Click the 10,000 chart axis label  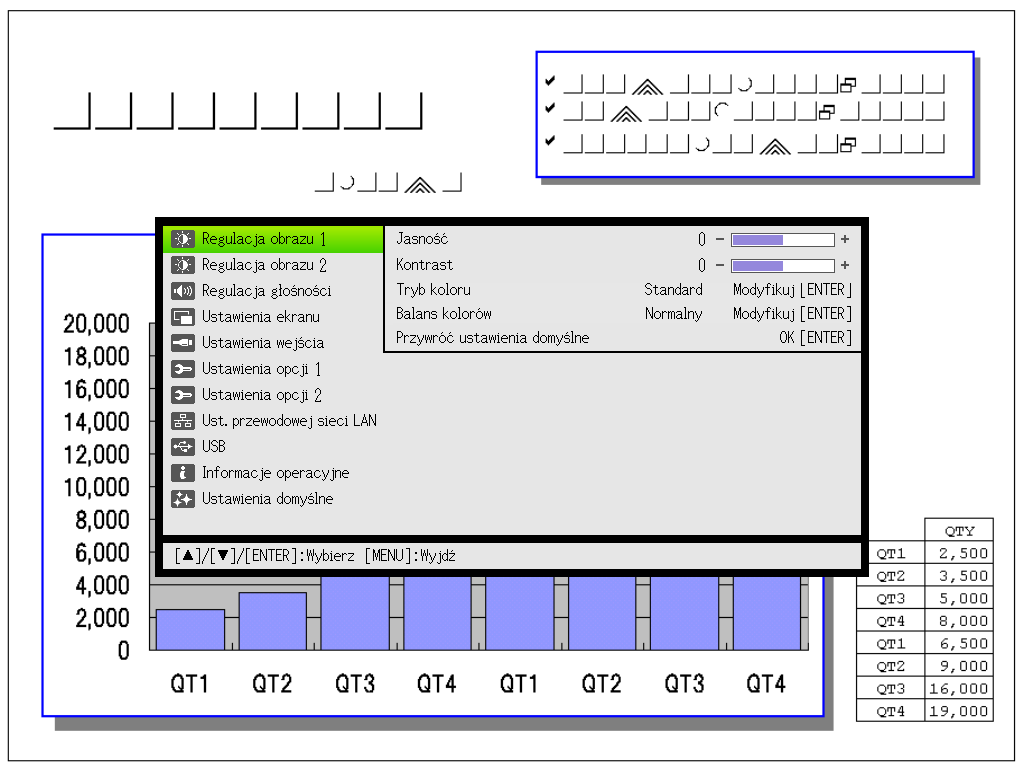[96, 487]
